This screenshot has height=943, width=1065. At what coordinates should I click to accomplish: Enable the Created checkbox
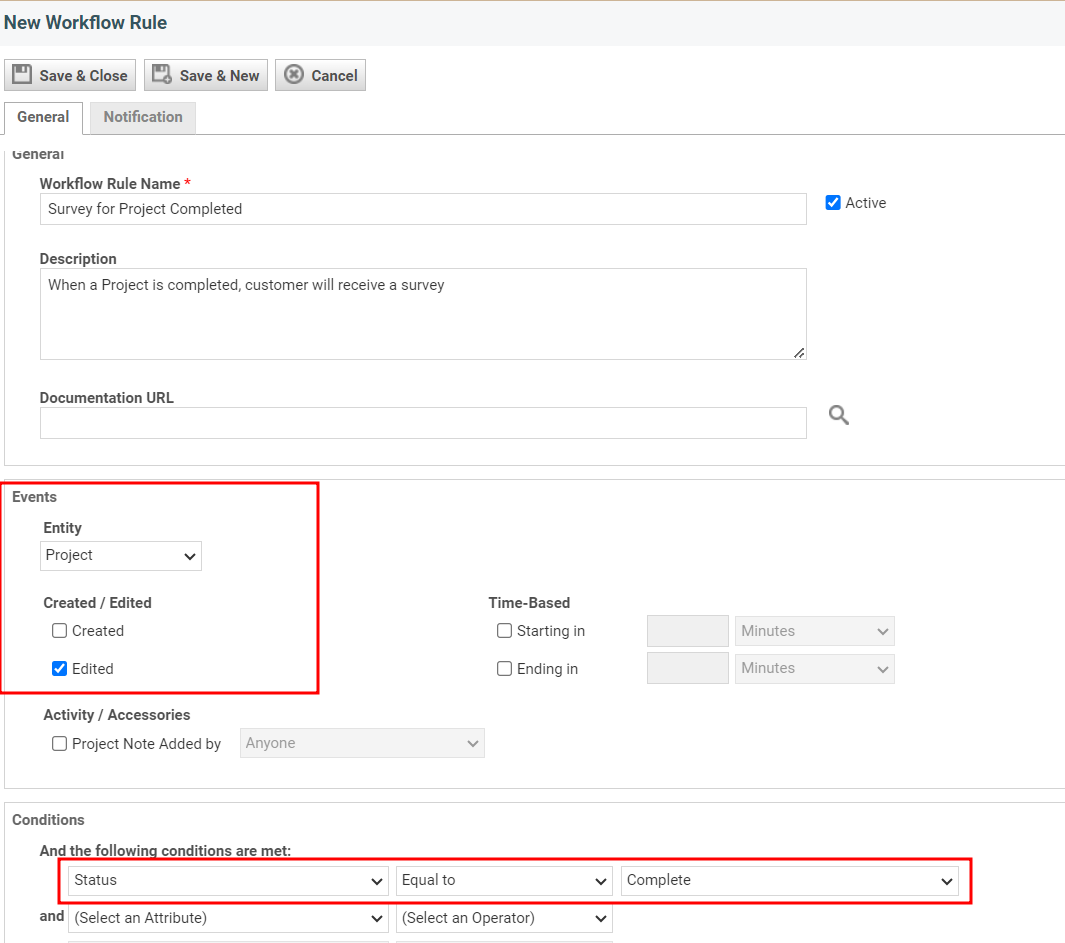pyautogui.click(x=60, y=630)
